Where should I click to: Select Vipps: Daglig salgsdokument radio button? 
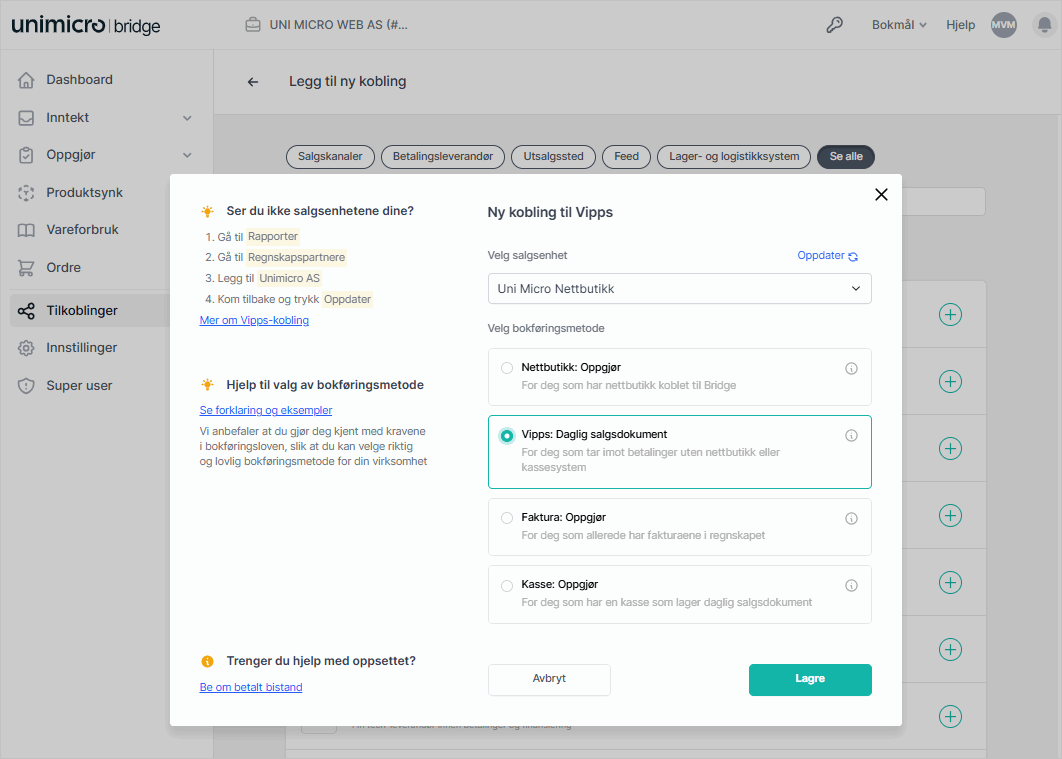[x=507, y=435]
